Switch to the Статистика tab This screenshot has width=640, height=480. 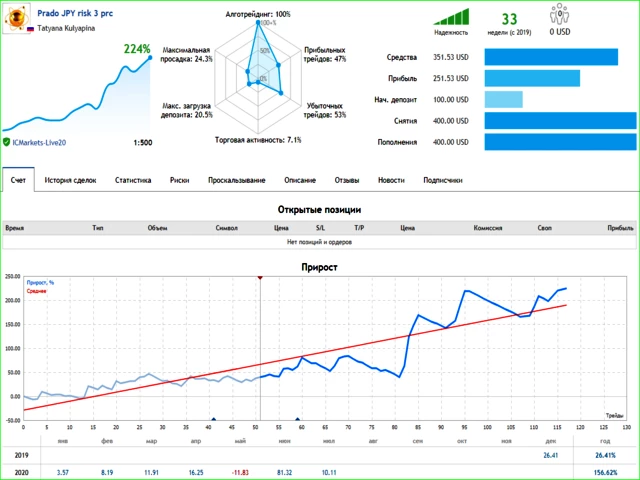point(133,180)
